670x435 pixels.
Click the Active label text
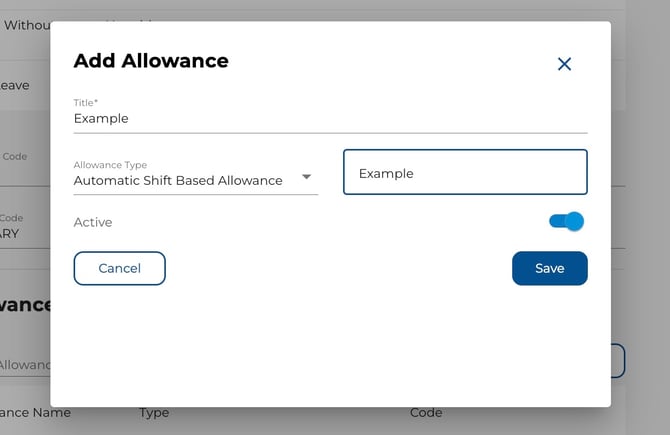[93, 222]
